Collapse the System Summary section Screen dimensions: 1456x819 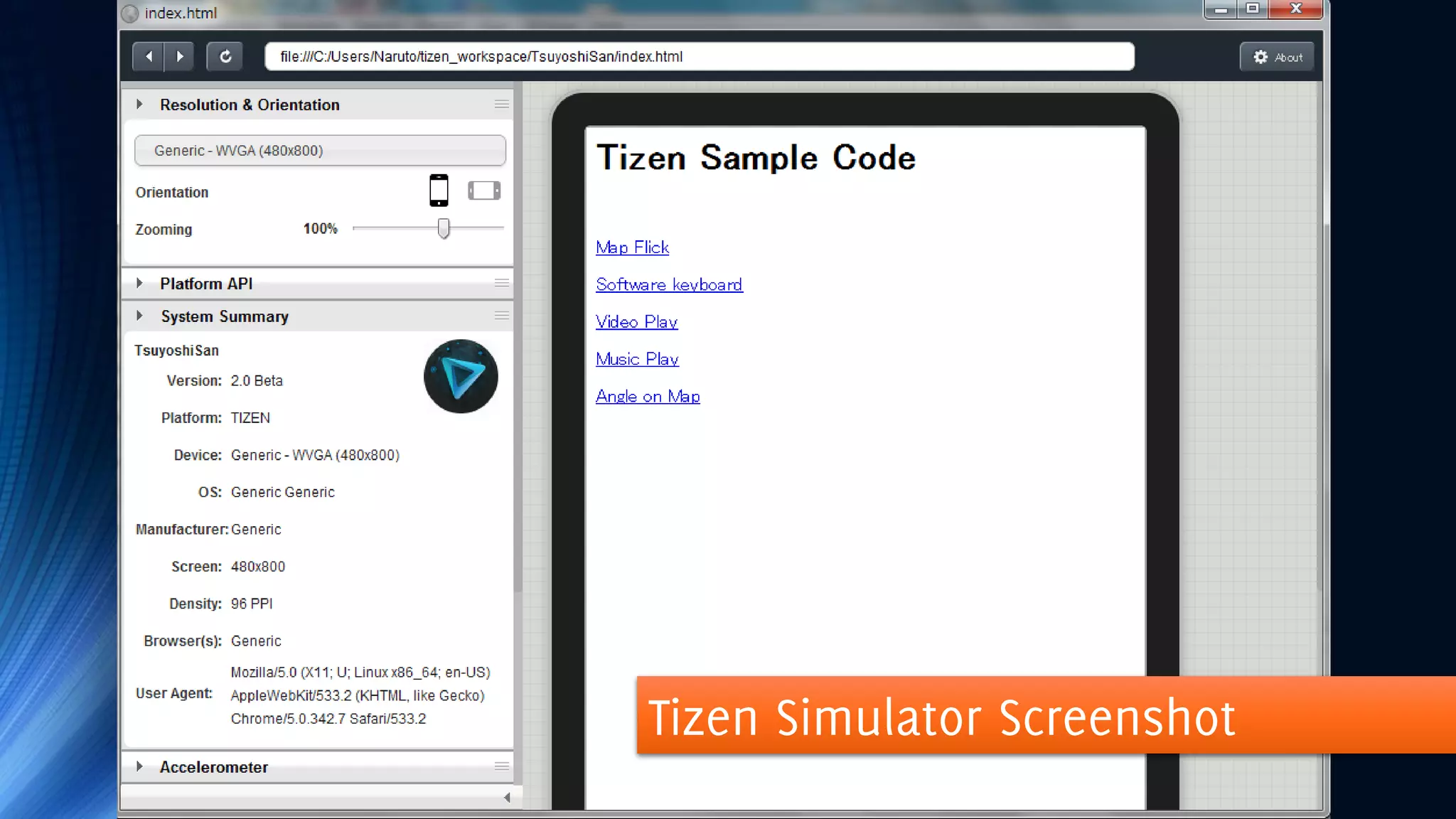click(x=139, y=316)
